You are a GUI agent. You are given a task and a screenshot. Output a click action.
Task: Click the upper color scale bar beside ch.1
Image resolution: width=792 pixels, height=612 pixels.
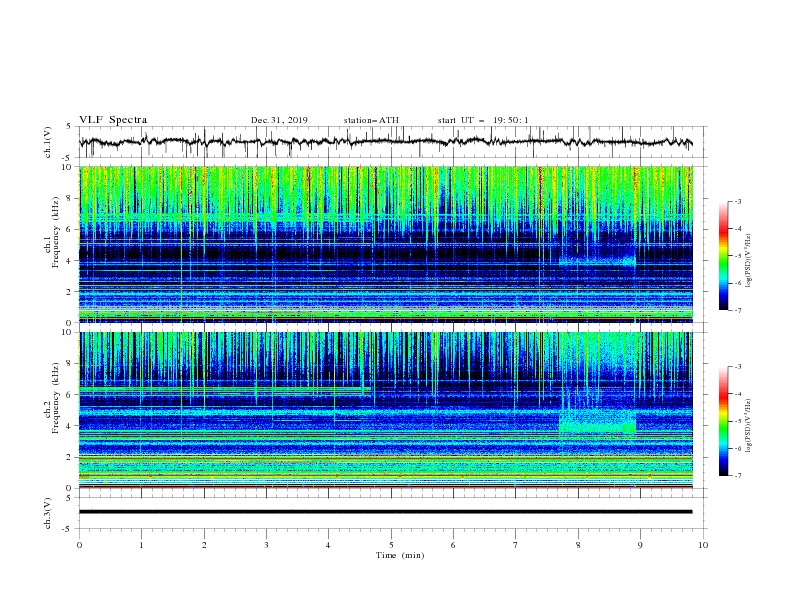(724, 256)
